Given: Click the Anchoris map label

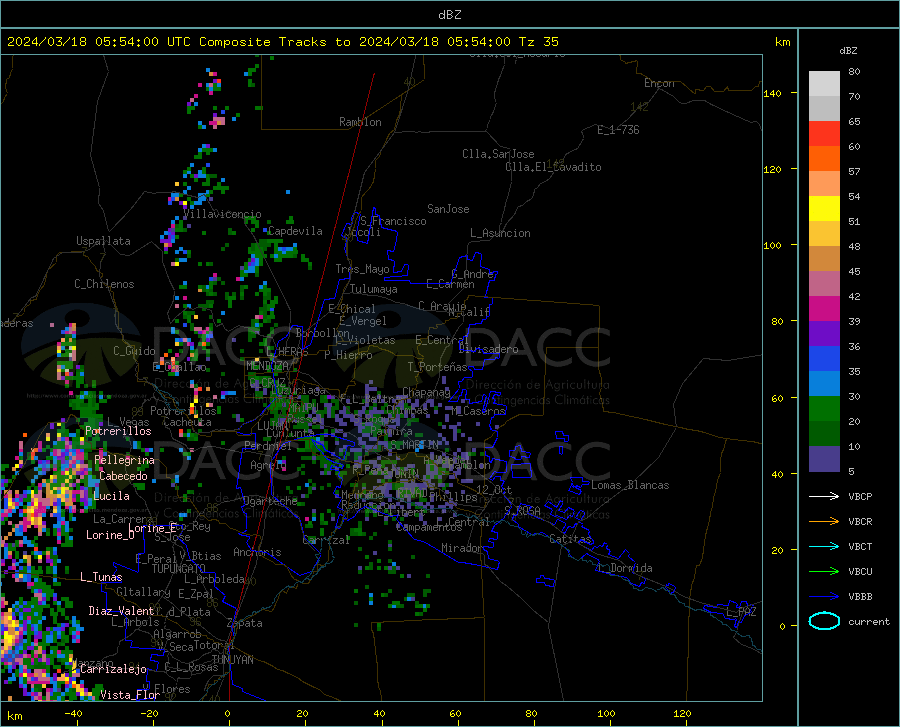Looking at the screenshot, I should tap(257, 552).
